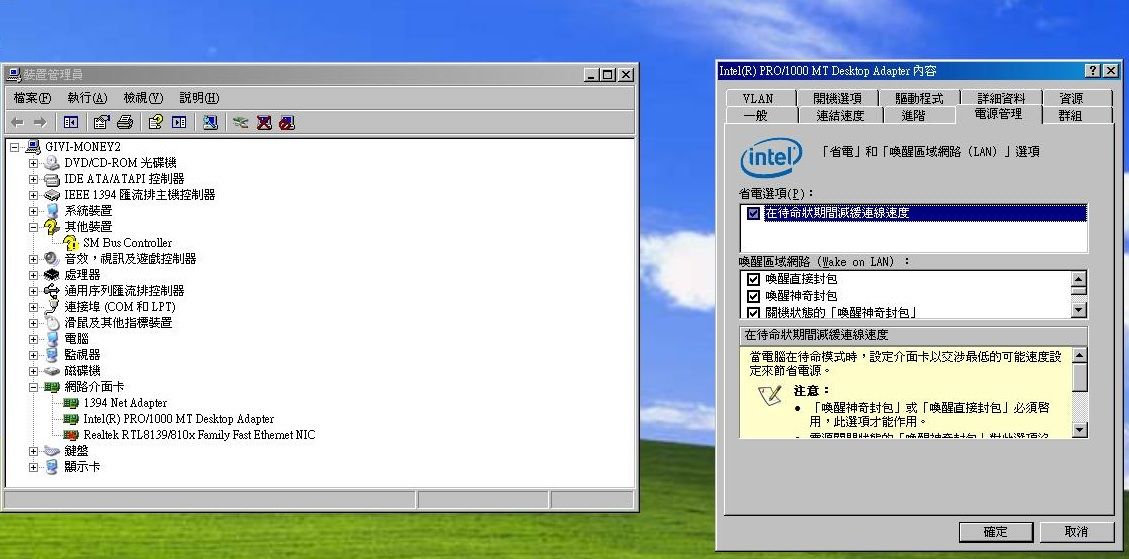The height and width of the screenshot is (559, 1129).
Task: Switch to the 驅動程式 tab
Action: click(919, 98)
